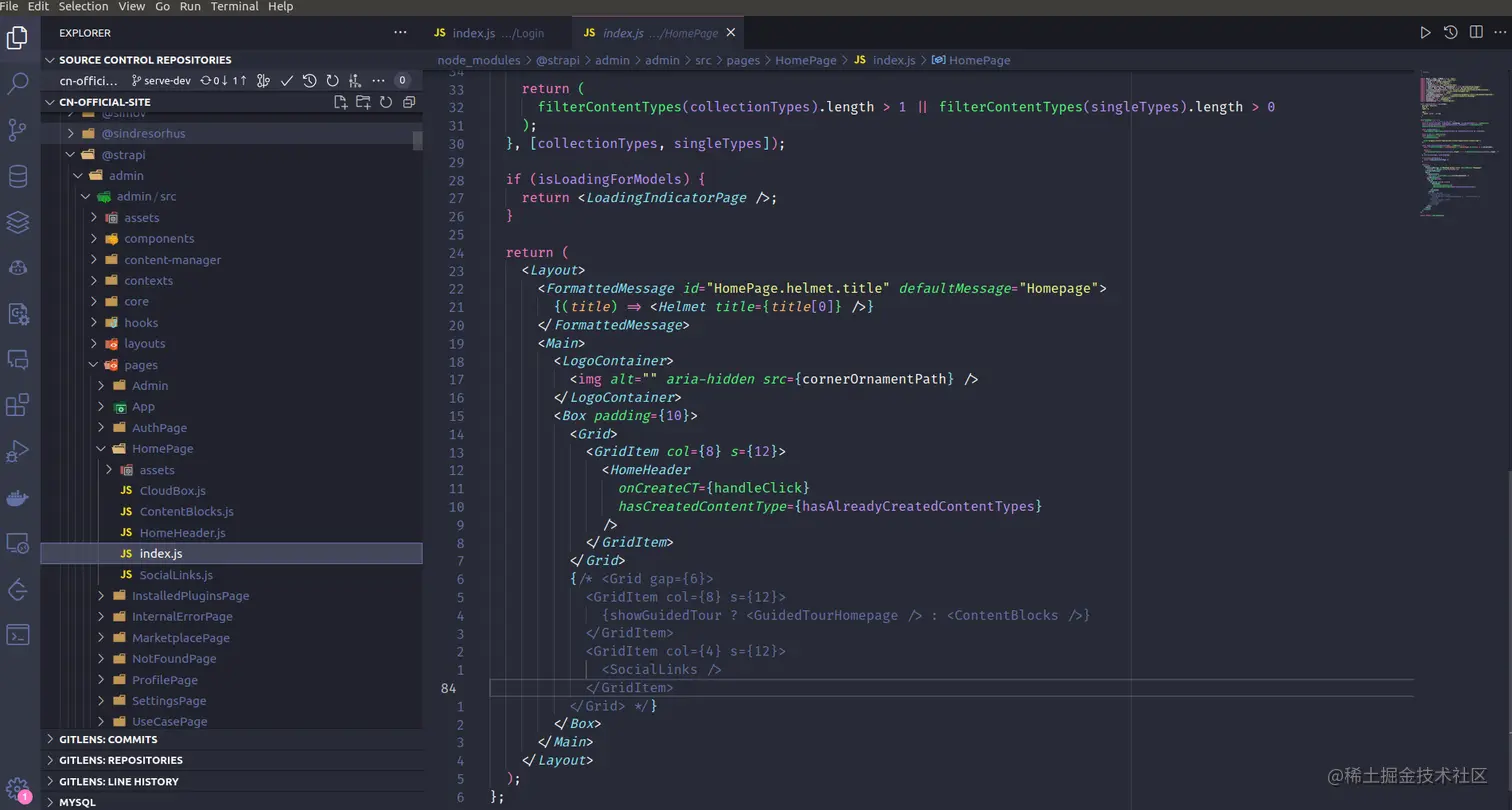Screen dimensions: 1512x810
Task: Open editor timeline history icon
Action: pos(1451,33)
